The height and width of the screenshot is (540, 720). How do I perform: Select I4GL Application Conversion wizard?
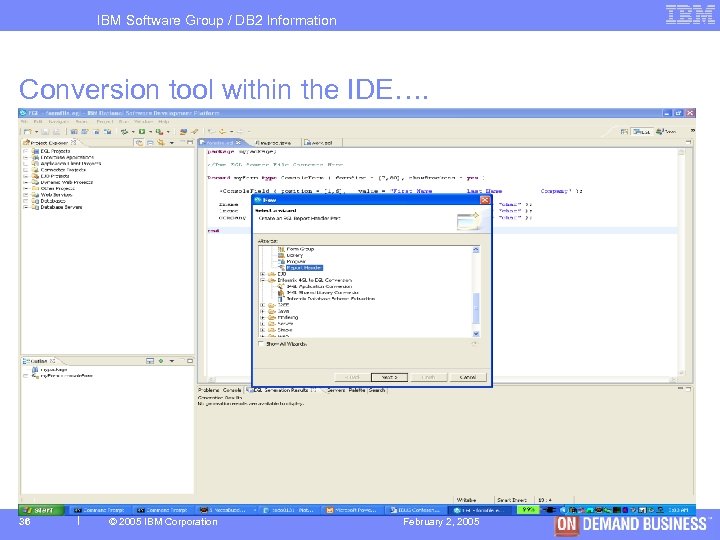[x=319, y=287]
